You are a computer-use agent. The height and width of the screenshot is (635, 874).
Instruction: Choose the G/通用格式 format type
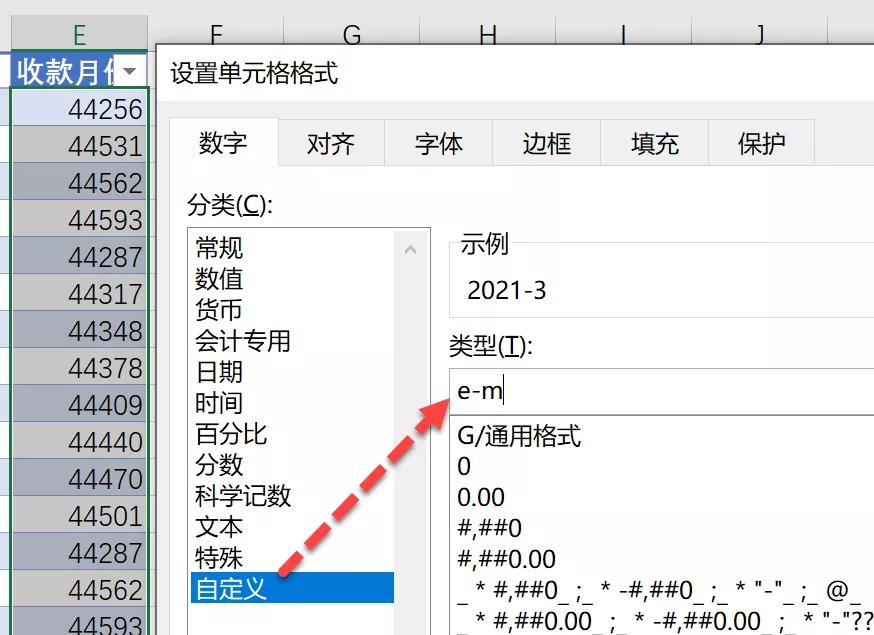click(x=519, y=436)
